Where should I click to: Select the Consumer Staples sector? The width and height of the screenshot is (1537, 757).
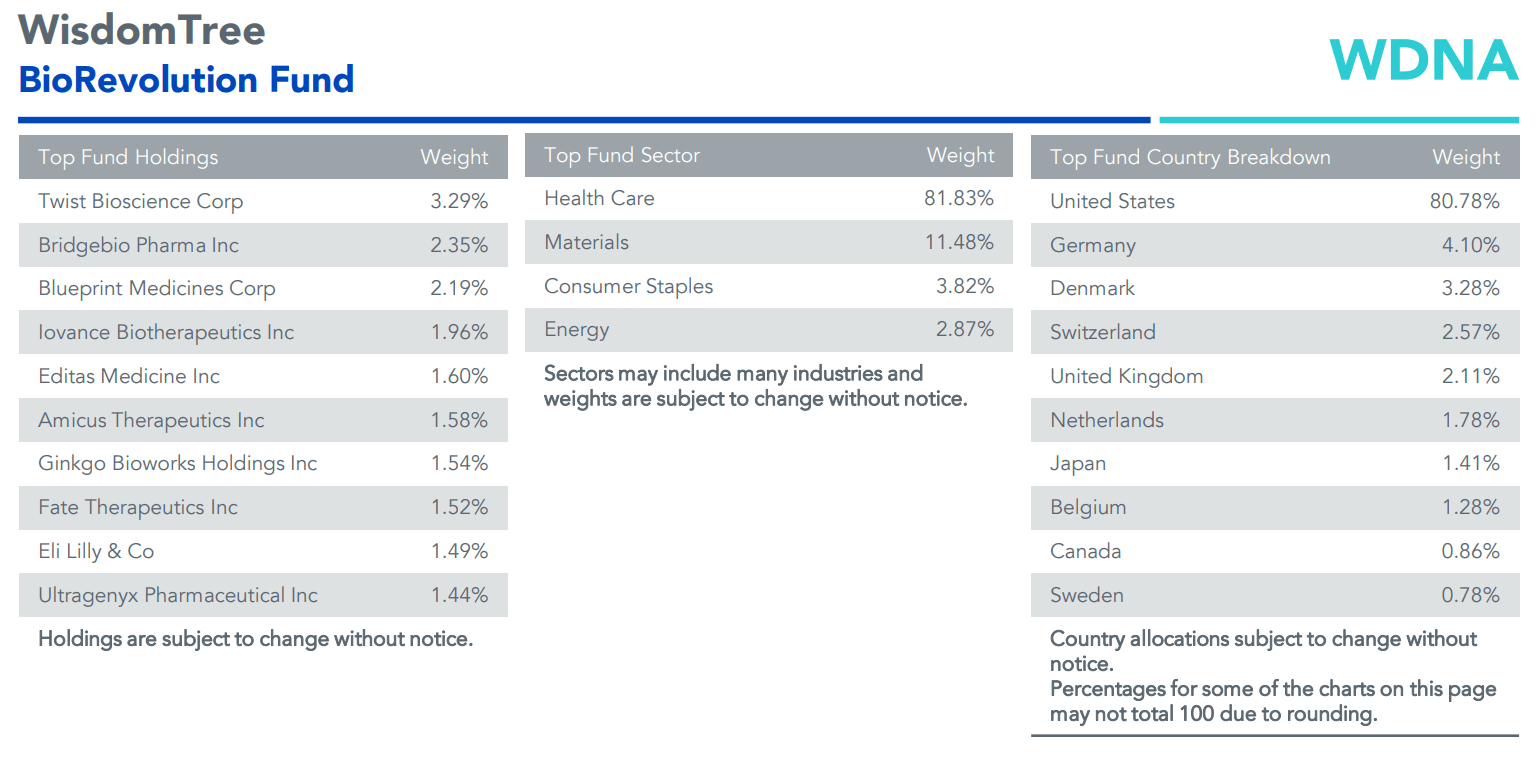click(x=629, y=286)
